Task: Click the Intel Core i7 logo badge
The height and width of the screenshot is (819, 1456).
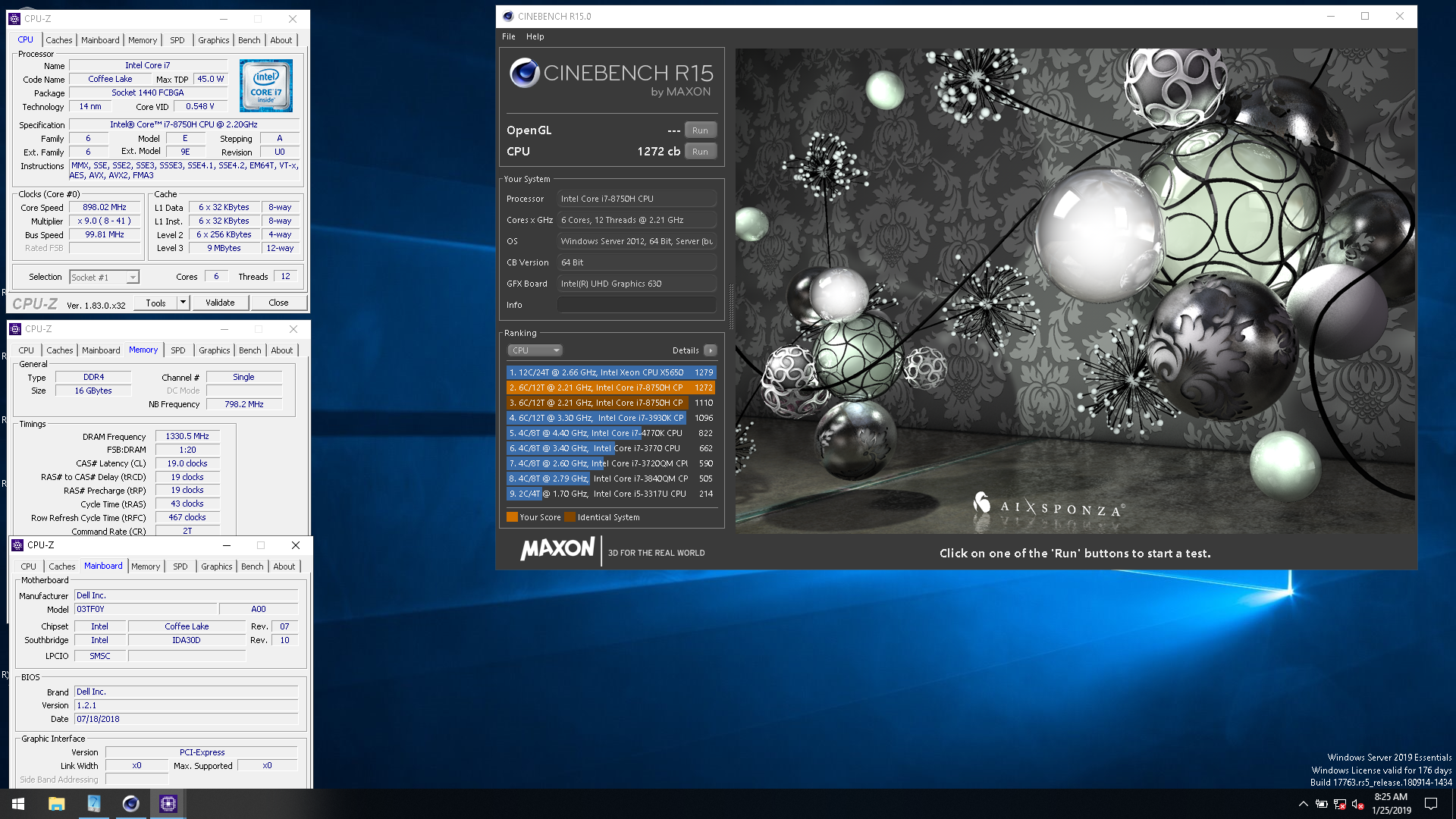Action: click(x=266, y=86)
